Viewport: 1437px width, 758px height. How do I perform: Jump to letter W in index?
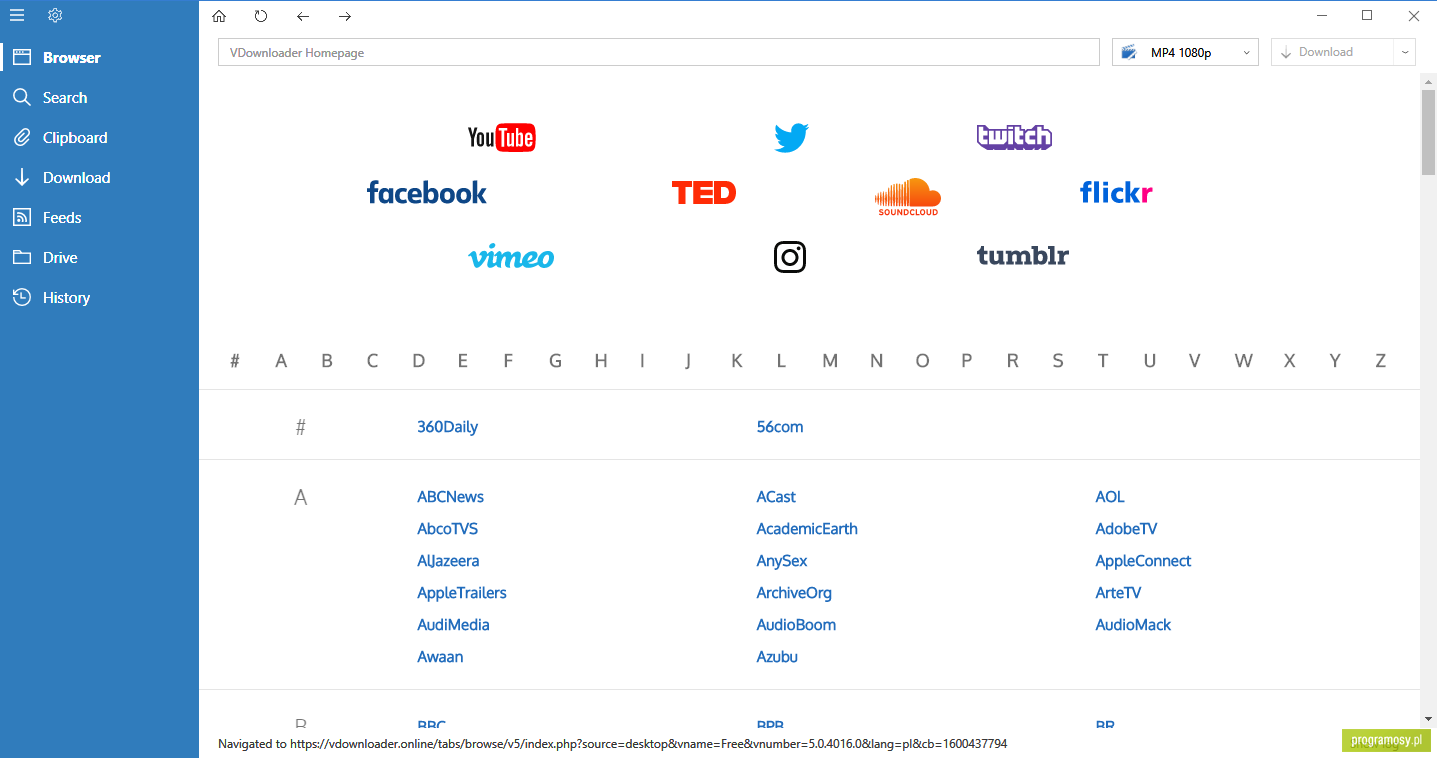click(1243, 361)
